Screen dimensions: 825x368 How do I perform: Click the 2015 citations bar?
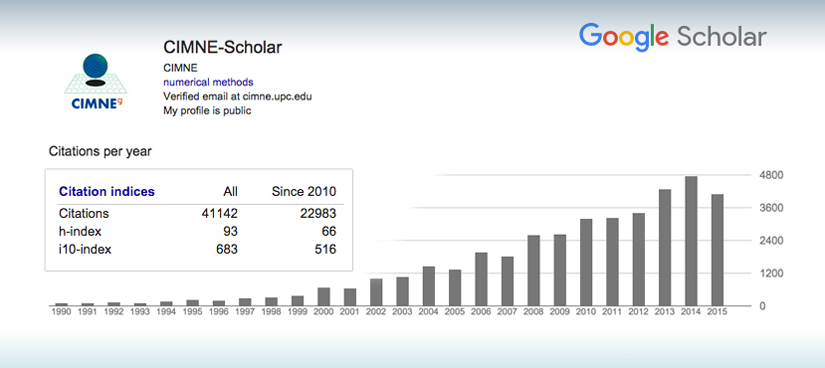click(717, 250)
